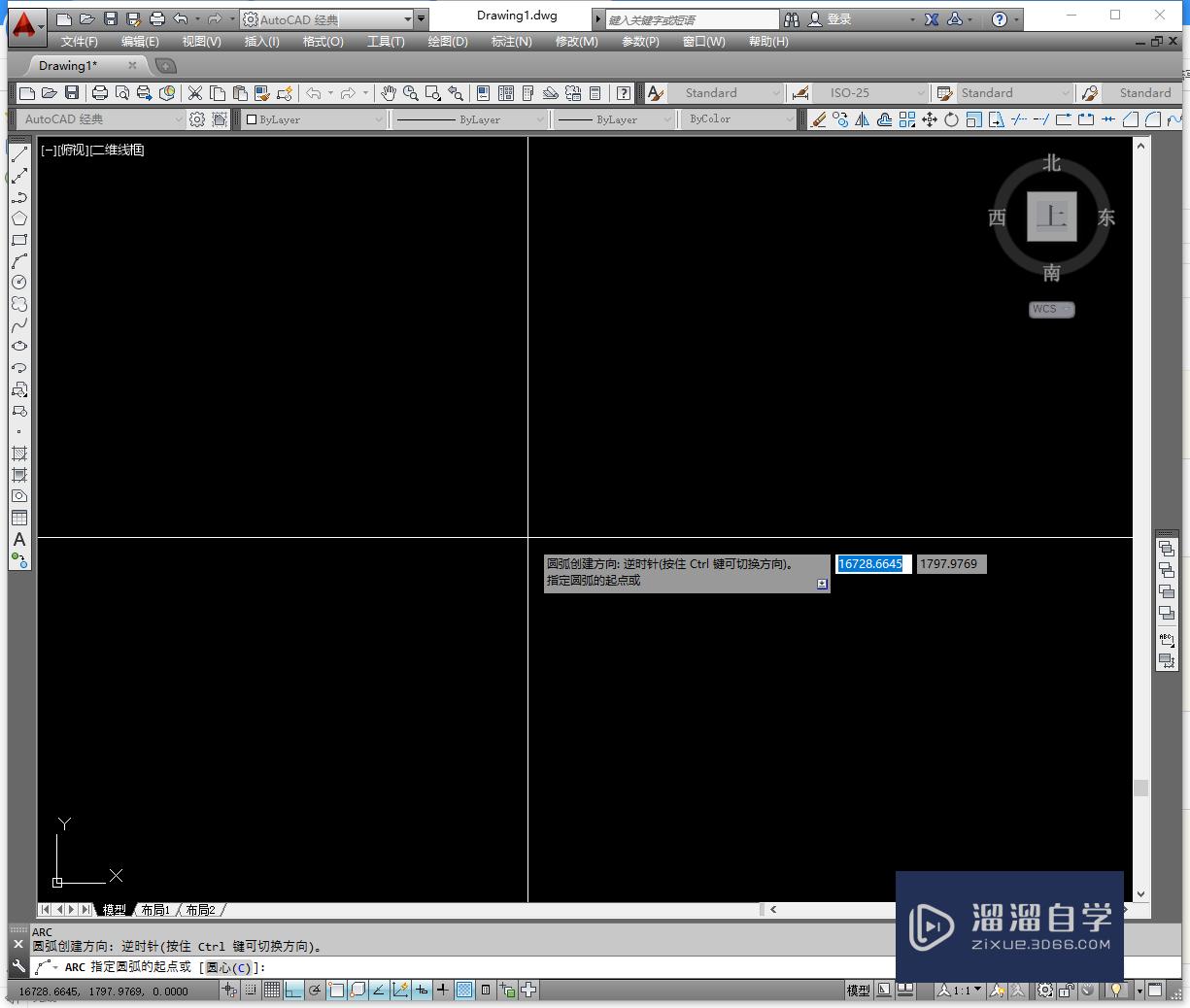Select the Multiline Text tool
The image size is (1190, 1008).
coord(19,539)
